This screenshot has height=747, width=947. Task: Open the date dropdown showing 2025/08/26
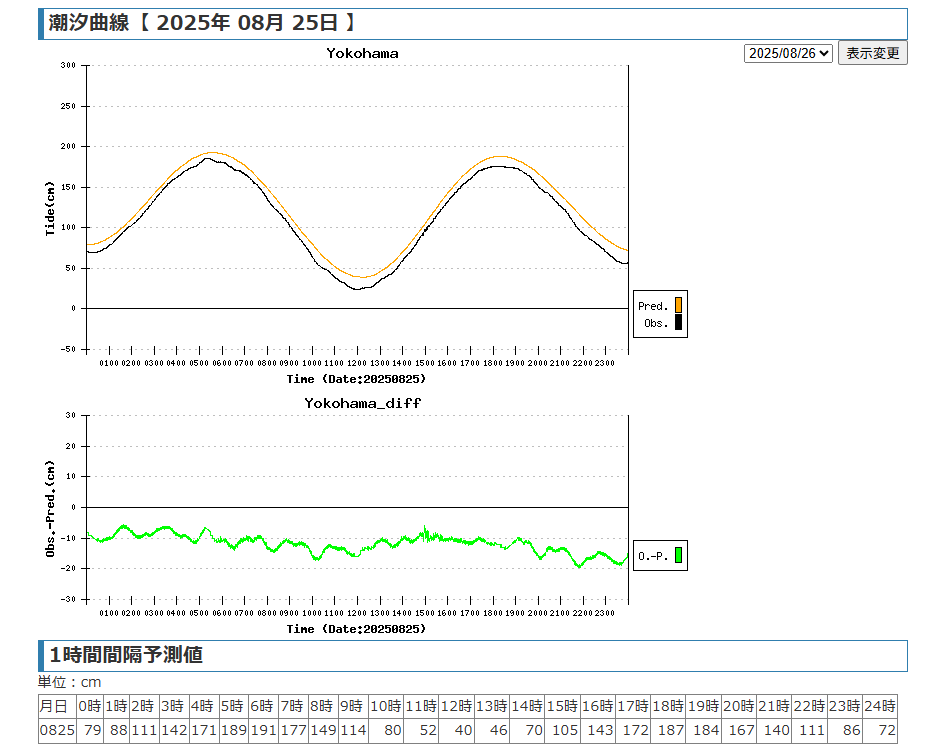788,53
